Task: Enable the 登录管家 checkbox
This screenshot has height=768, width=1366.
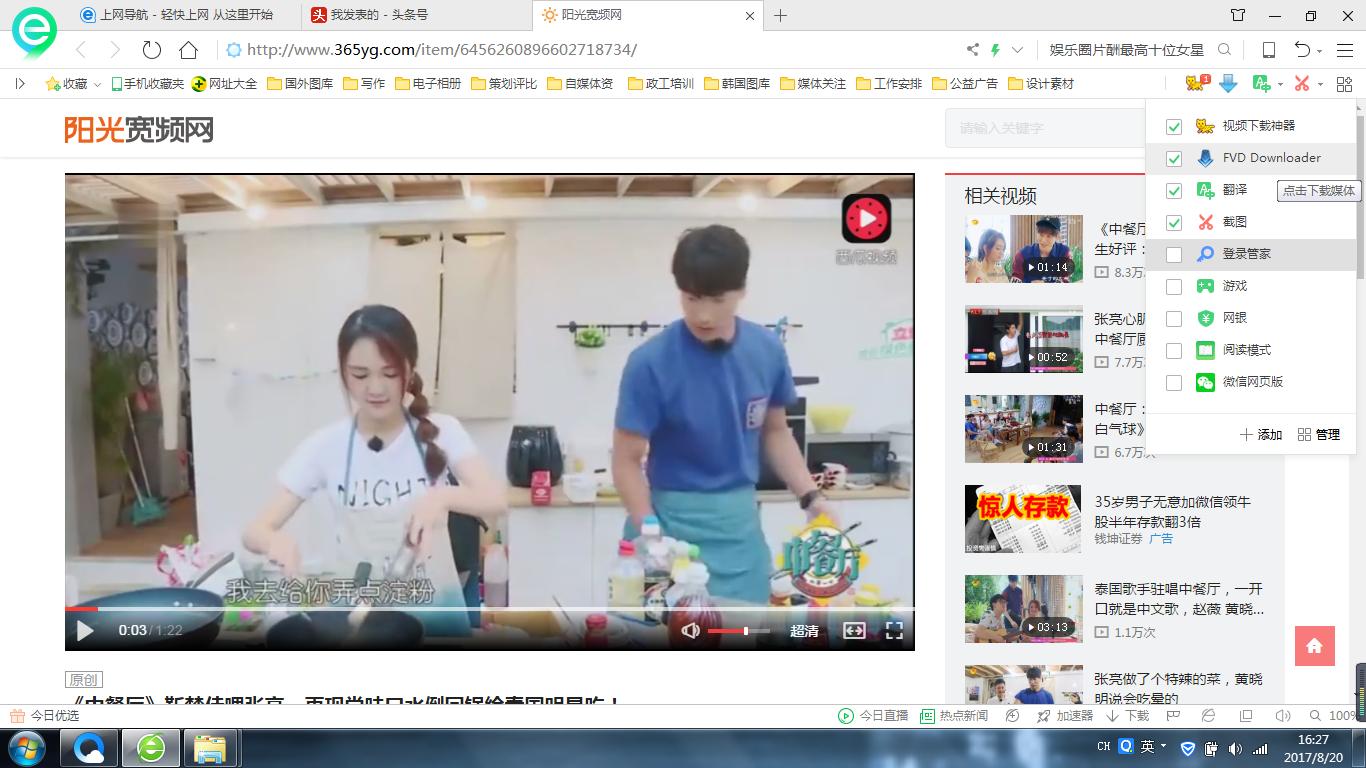Action: [x=1174, y=254]
